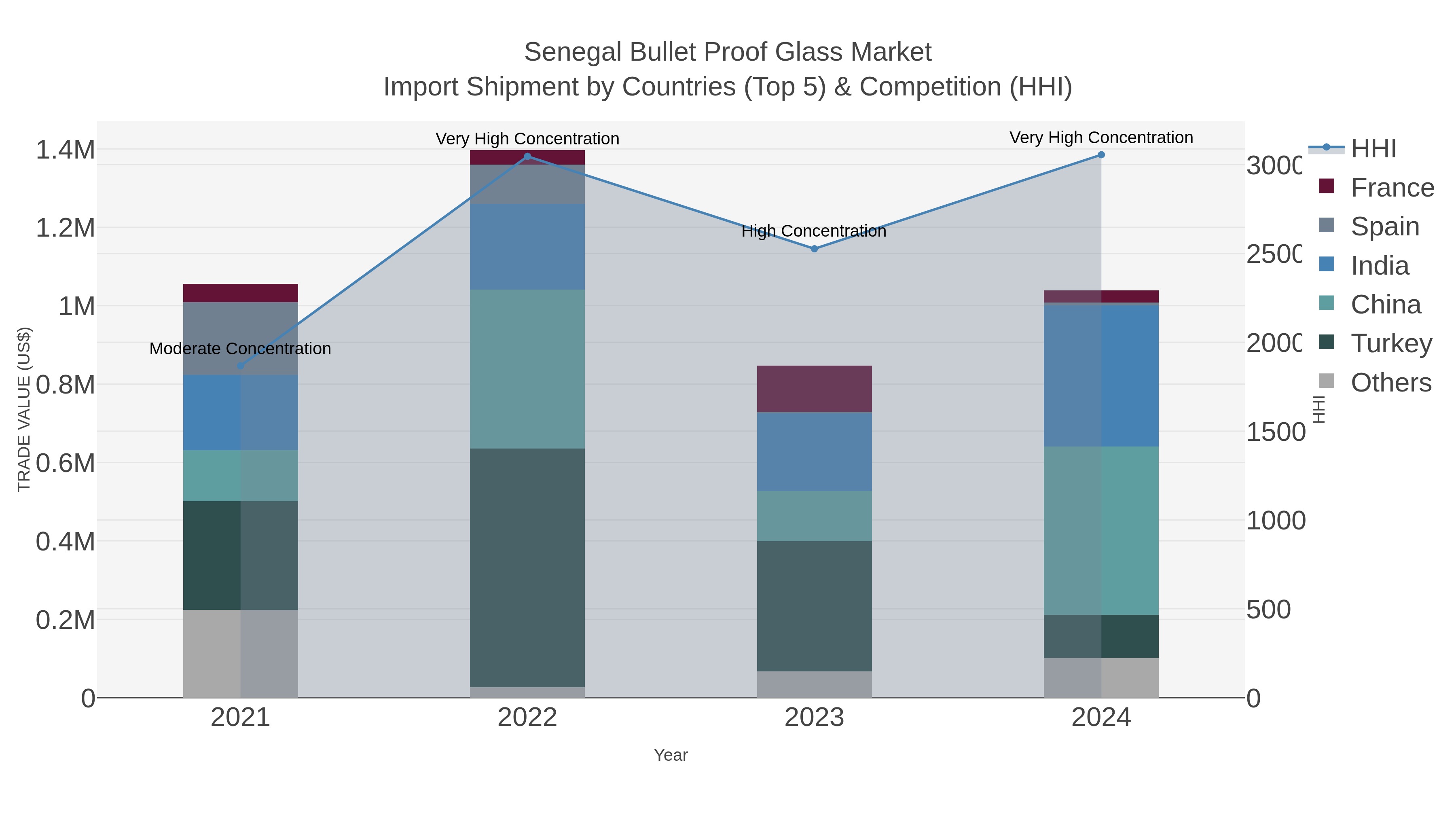Select the 2023 France bar segment
Image resolution: width=1456 pixels, height=819 pixels.
815,389
